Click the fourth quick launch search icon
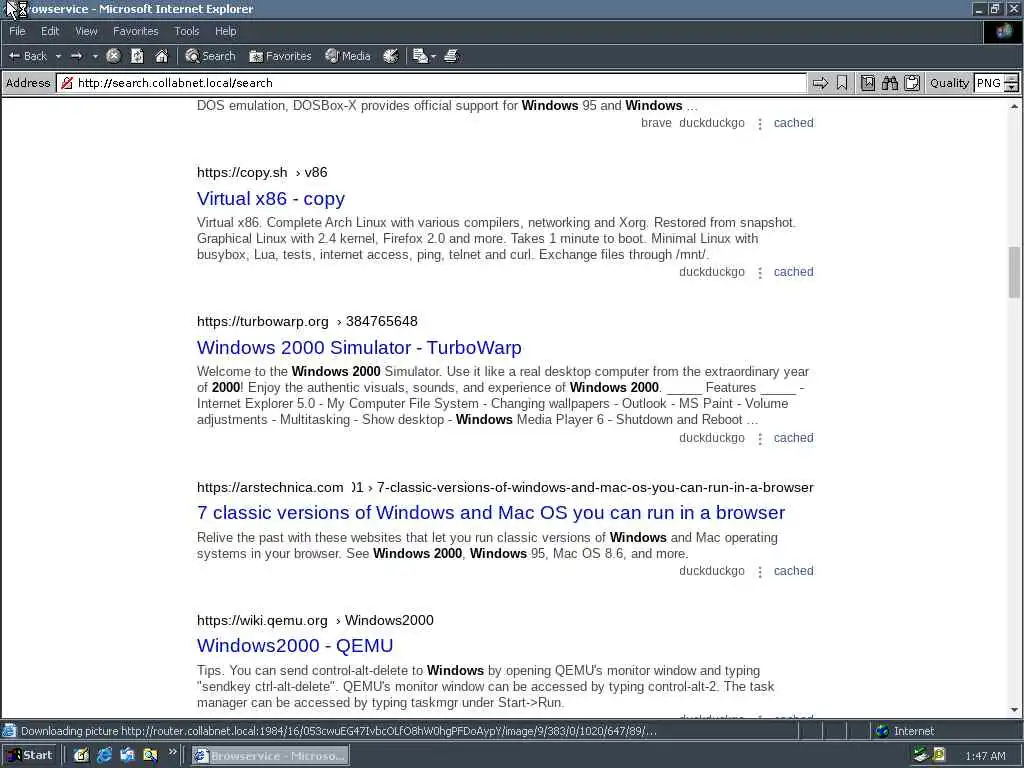The width and height of the screenshot is (1024, 768). pyautogui.click(x=150, y=756)
